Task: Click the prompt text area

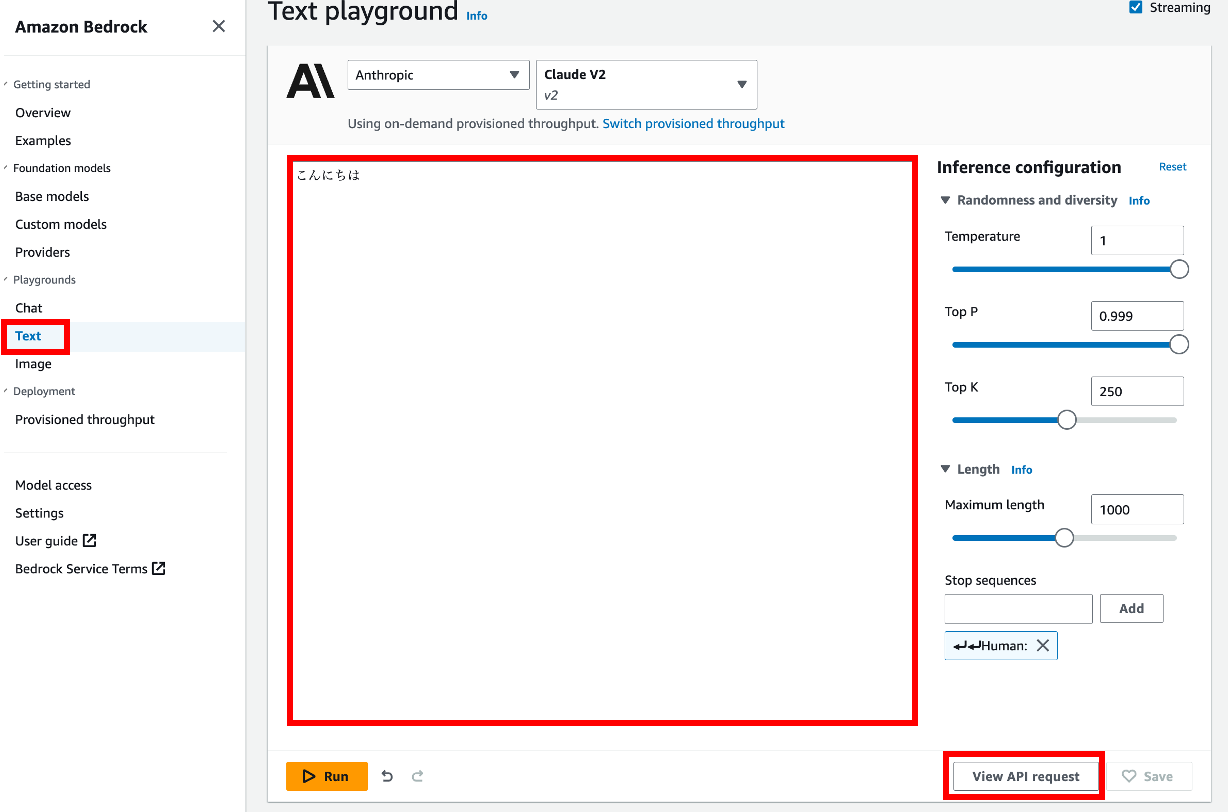Action: [x=602, y=440]
